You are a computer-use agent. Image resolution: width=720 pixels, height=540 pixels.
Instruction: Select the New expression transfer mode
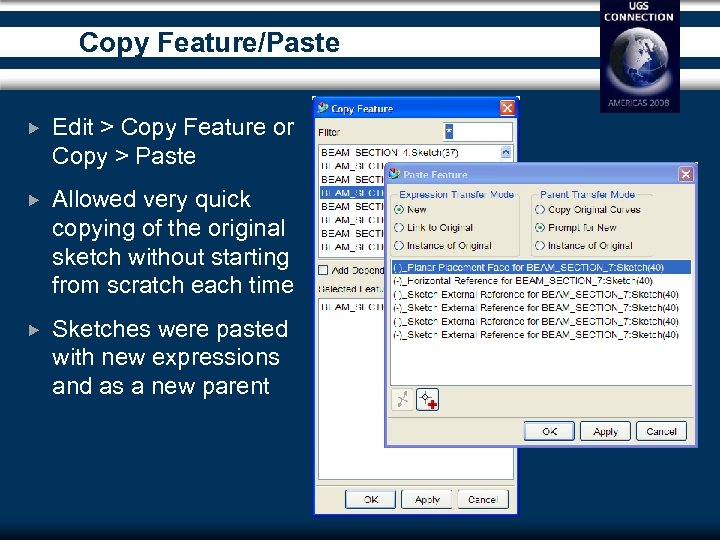point(399,210)
